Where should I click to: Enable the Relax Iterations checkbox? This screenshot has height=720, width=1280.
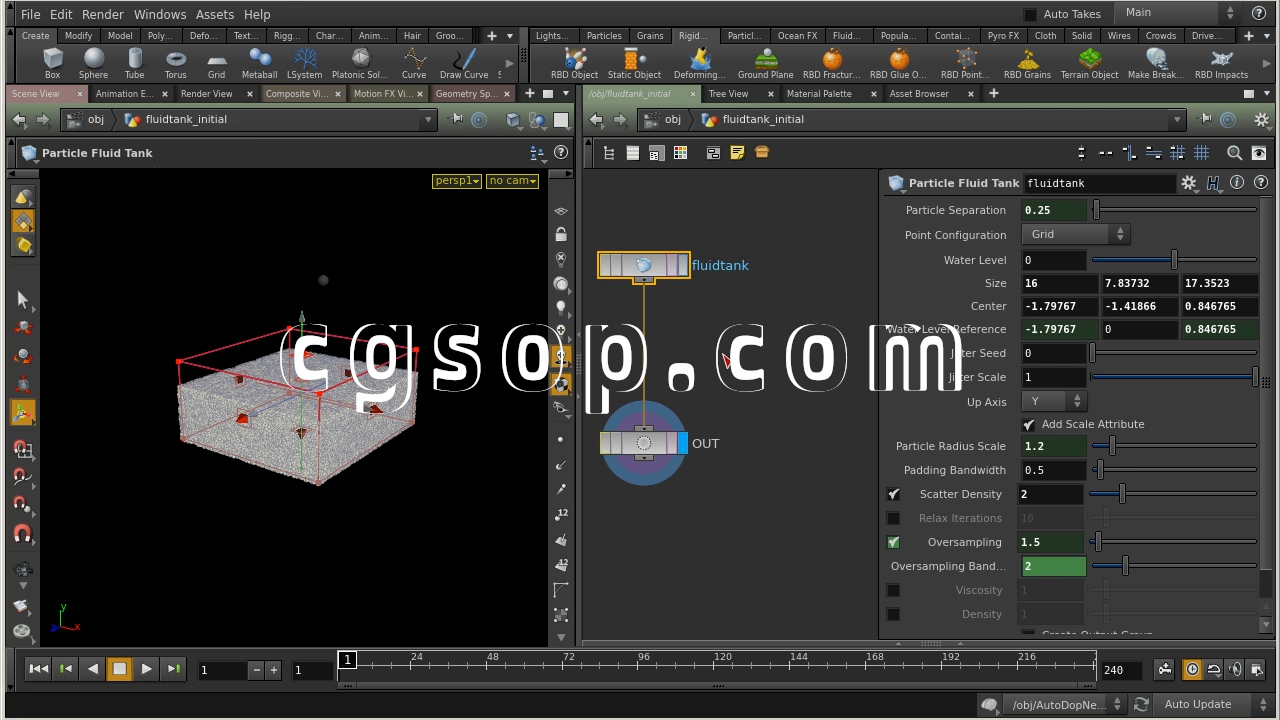pyautogui.click(x=893, y=518)
